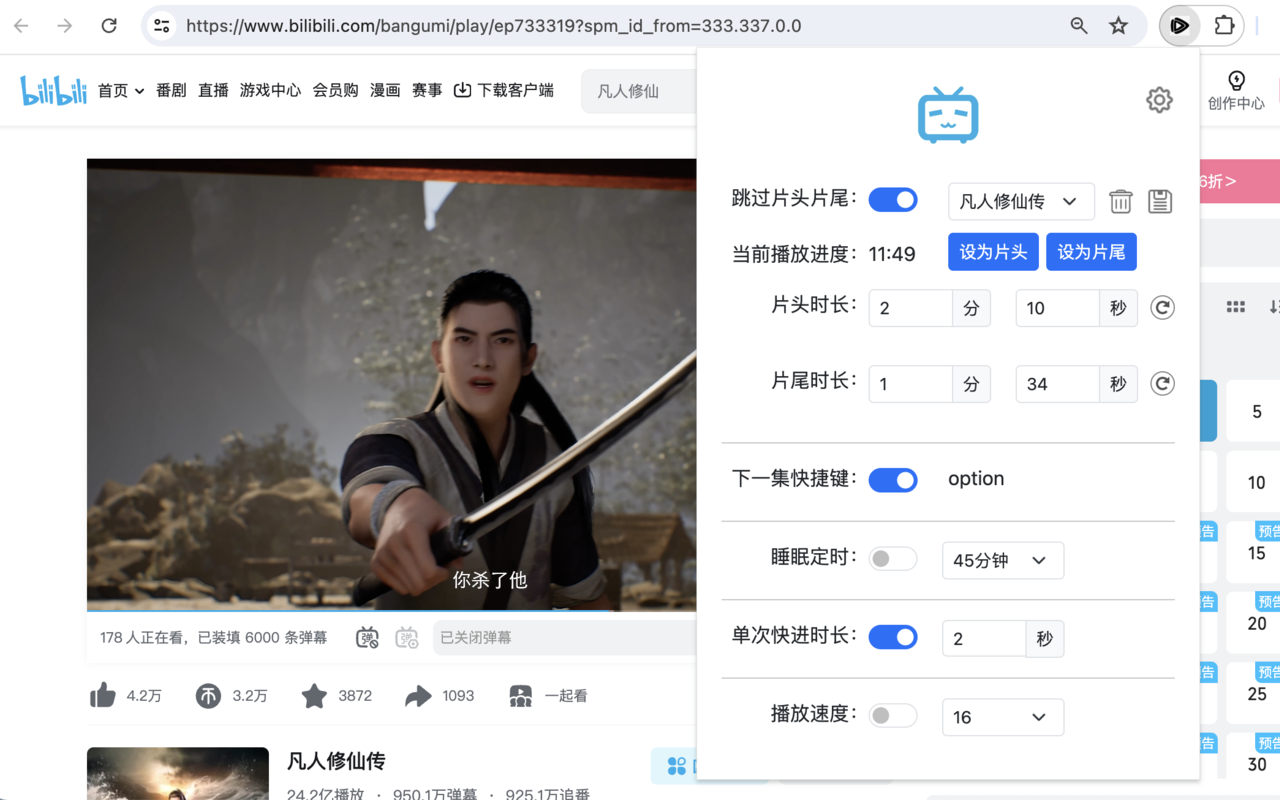Viewport: 1280px width, 800px height.
Task: Click the 片头时长 seconds field
Action: tap(1057, 308)
